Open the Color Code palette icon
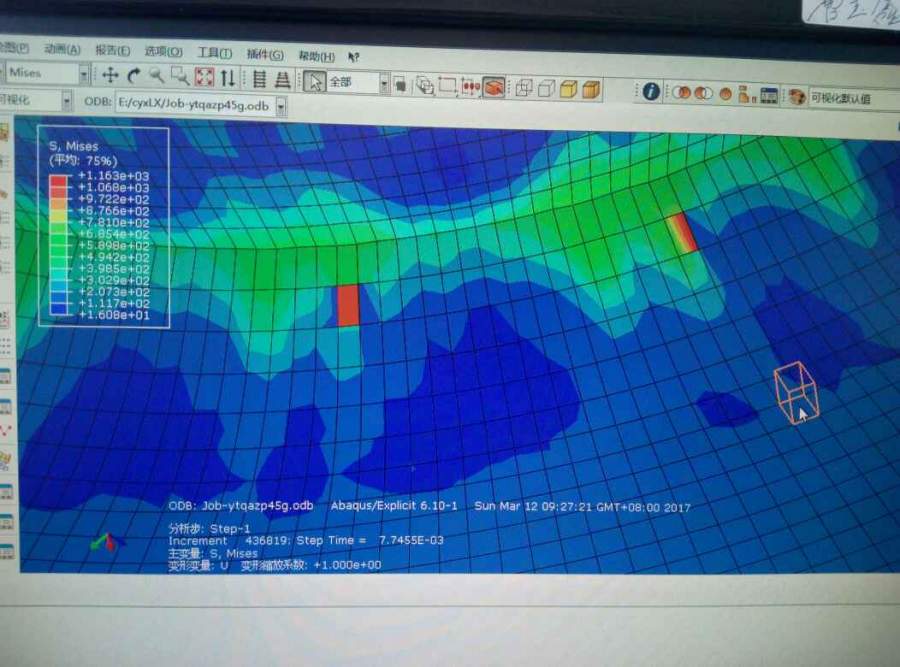900x667 pixels. coord(797,96)
